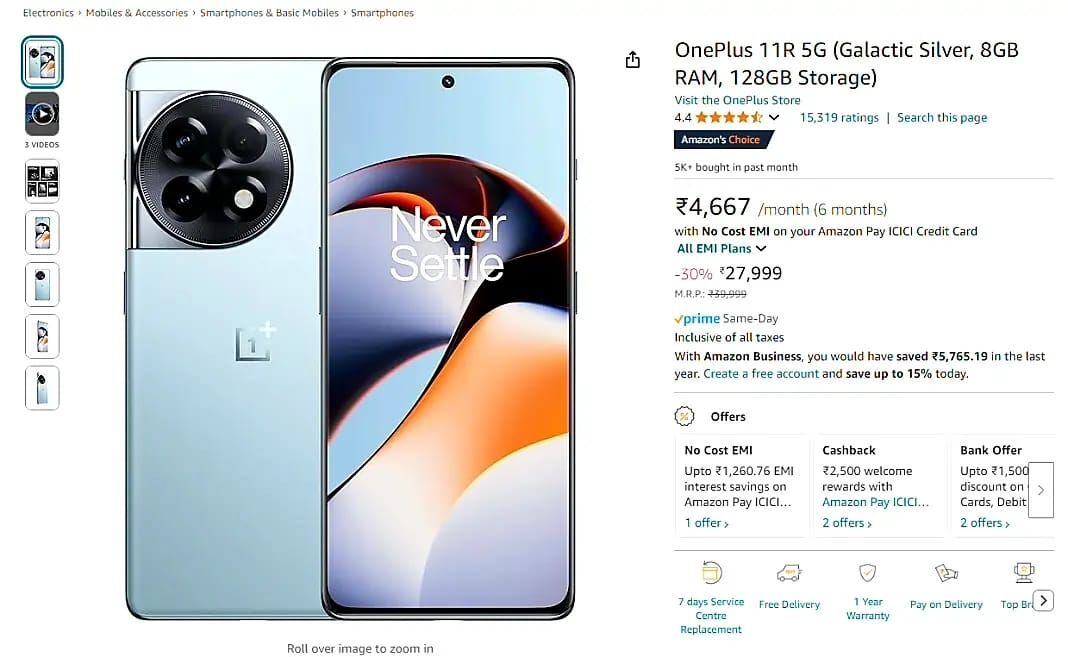View the 2 offers under Cashback
The height and width of the screenshot is (657, 1068).
tap(847, 523)
